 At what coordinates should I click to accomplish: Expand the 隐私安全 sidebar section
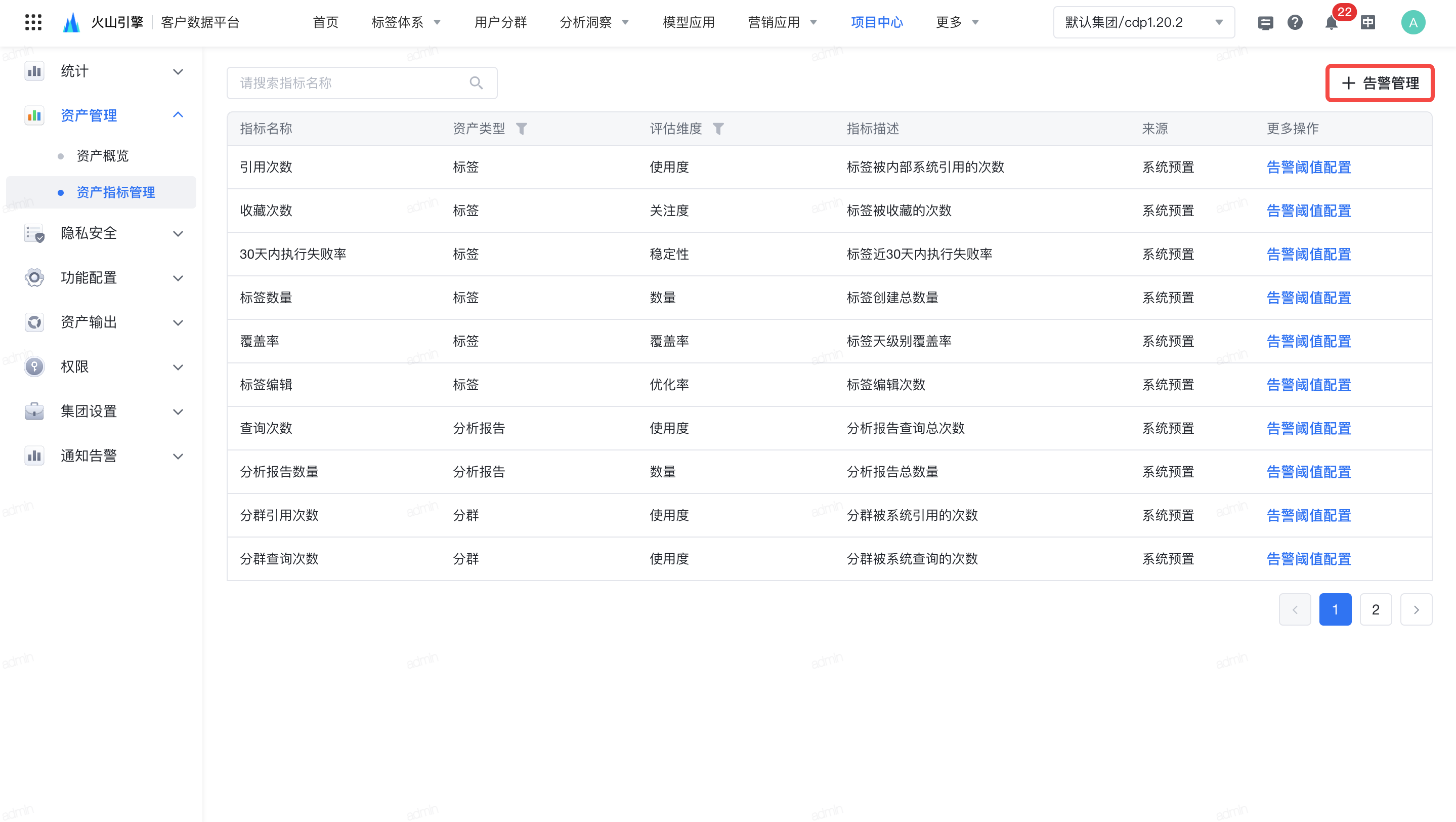click(x=178, y=233)
